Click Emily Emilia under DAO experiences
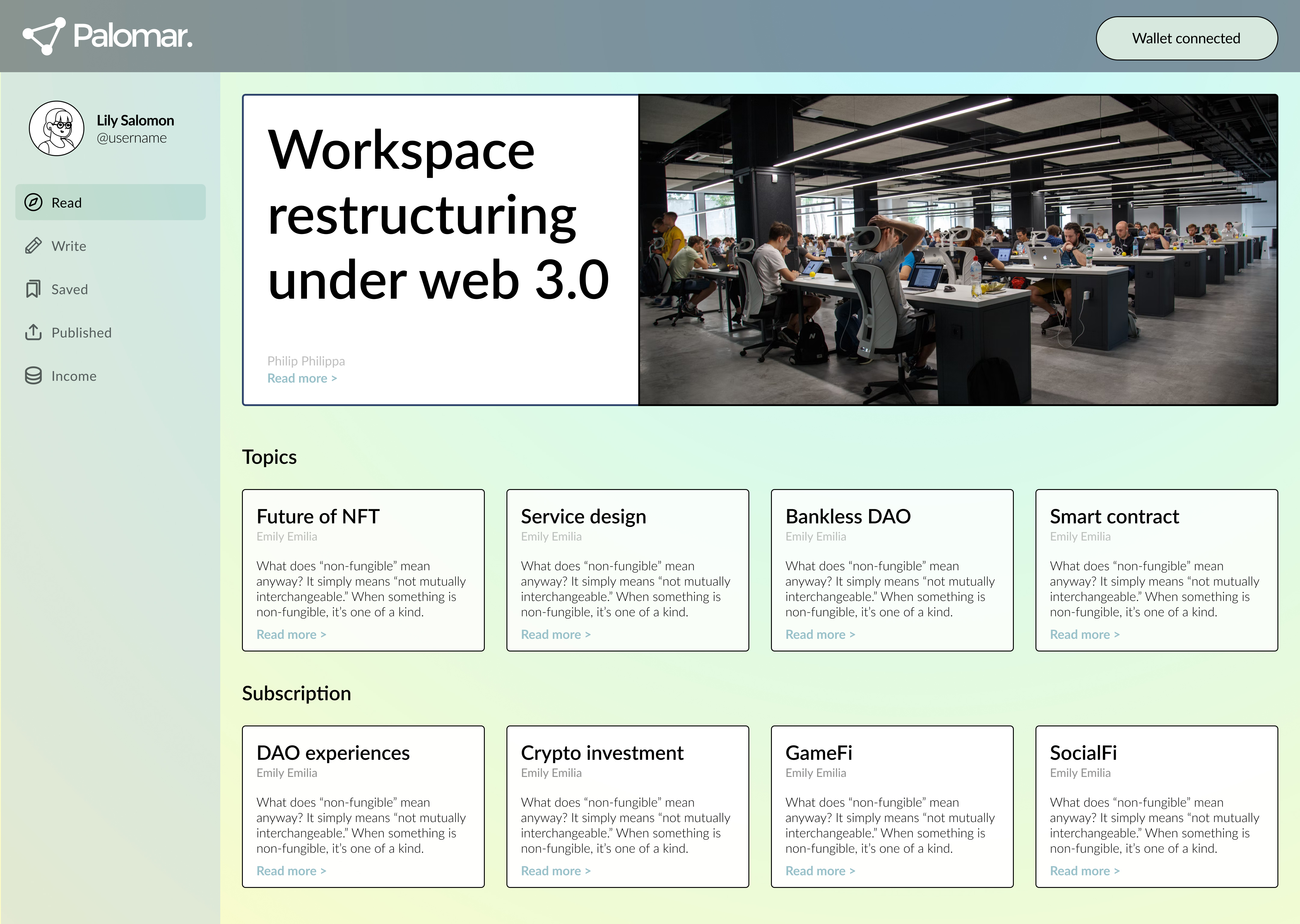The width and height of the screenshot is (1300, 924). coord(287,773)
